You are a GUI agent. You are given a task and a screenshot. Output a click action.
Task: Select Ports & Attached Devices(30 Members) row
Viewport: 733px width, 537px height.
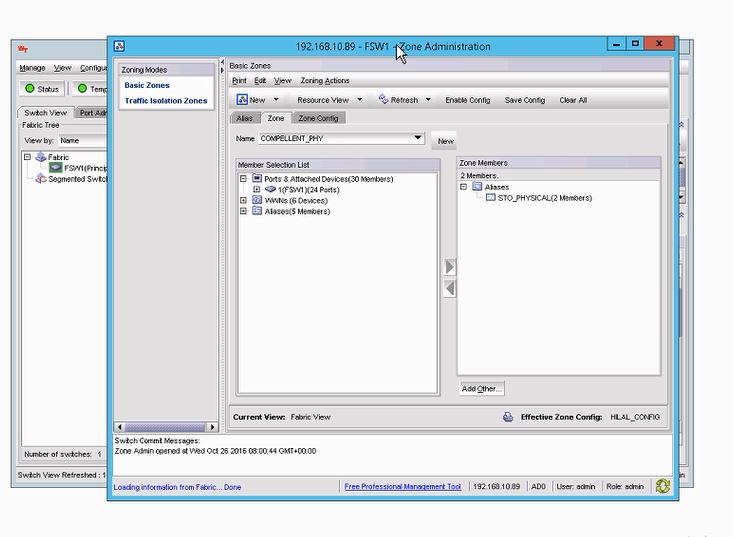[x=329, y=179]
